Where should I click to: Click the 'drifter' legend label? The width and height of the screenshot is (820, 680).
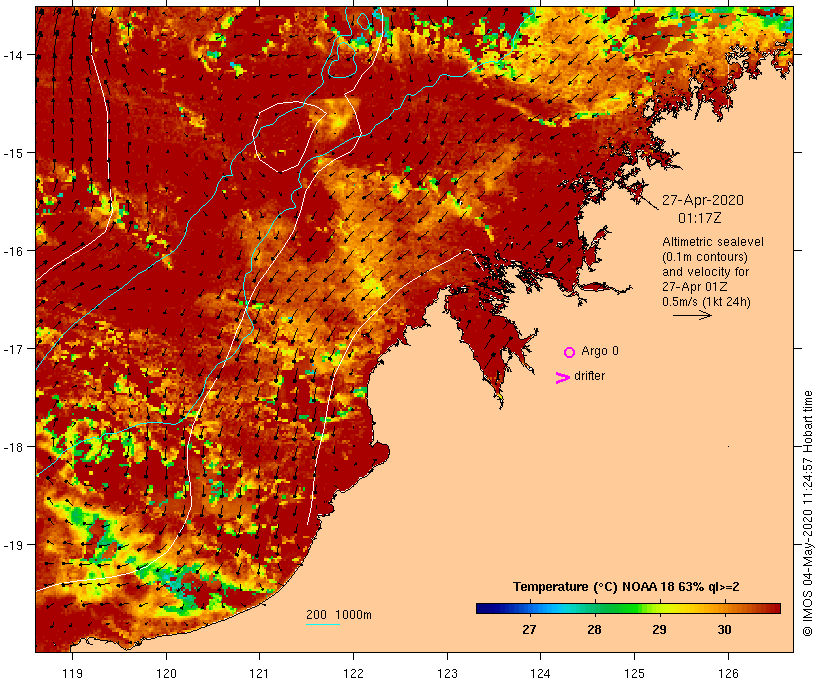point(589,376)
